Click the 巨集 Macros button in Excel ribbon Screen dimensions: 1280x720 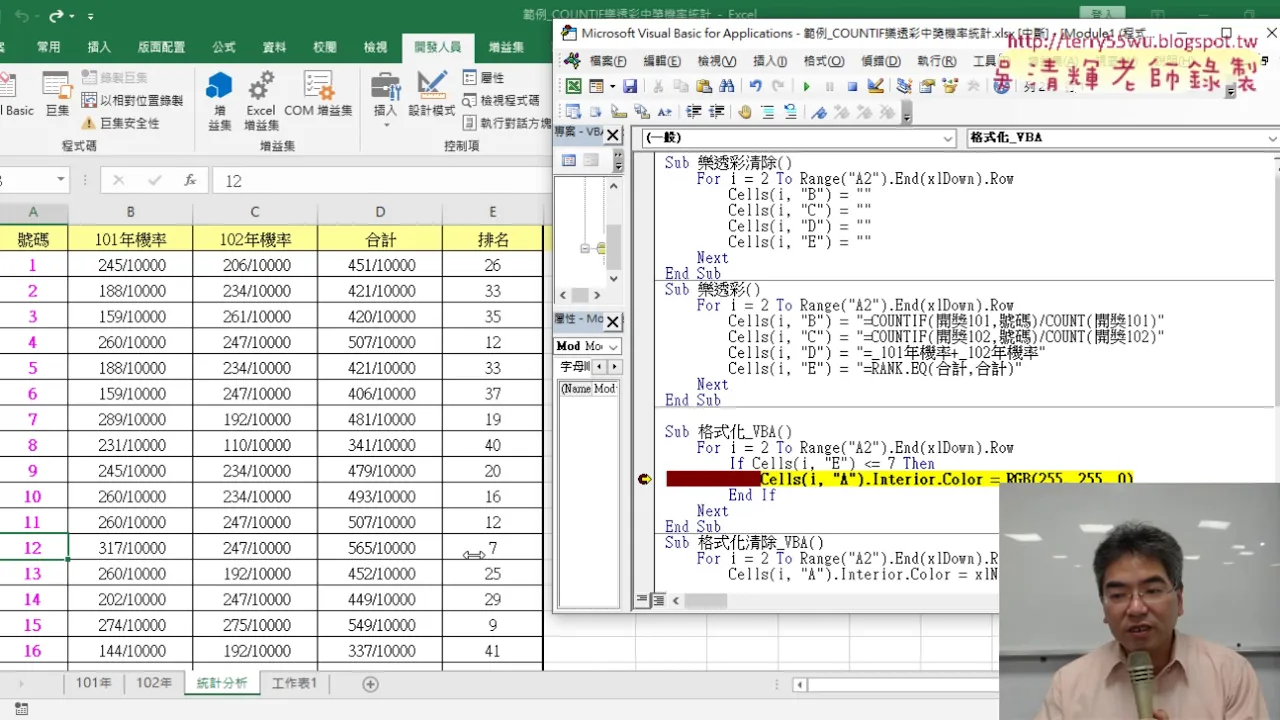pos(57,95)
